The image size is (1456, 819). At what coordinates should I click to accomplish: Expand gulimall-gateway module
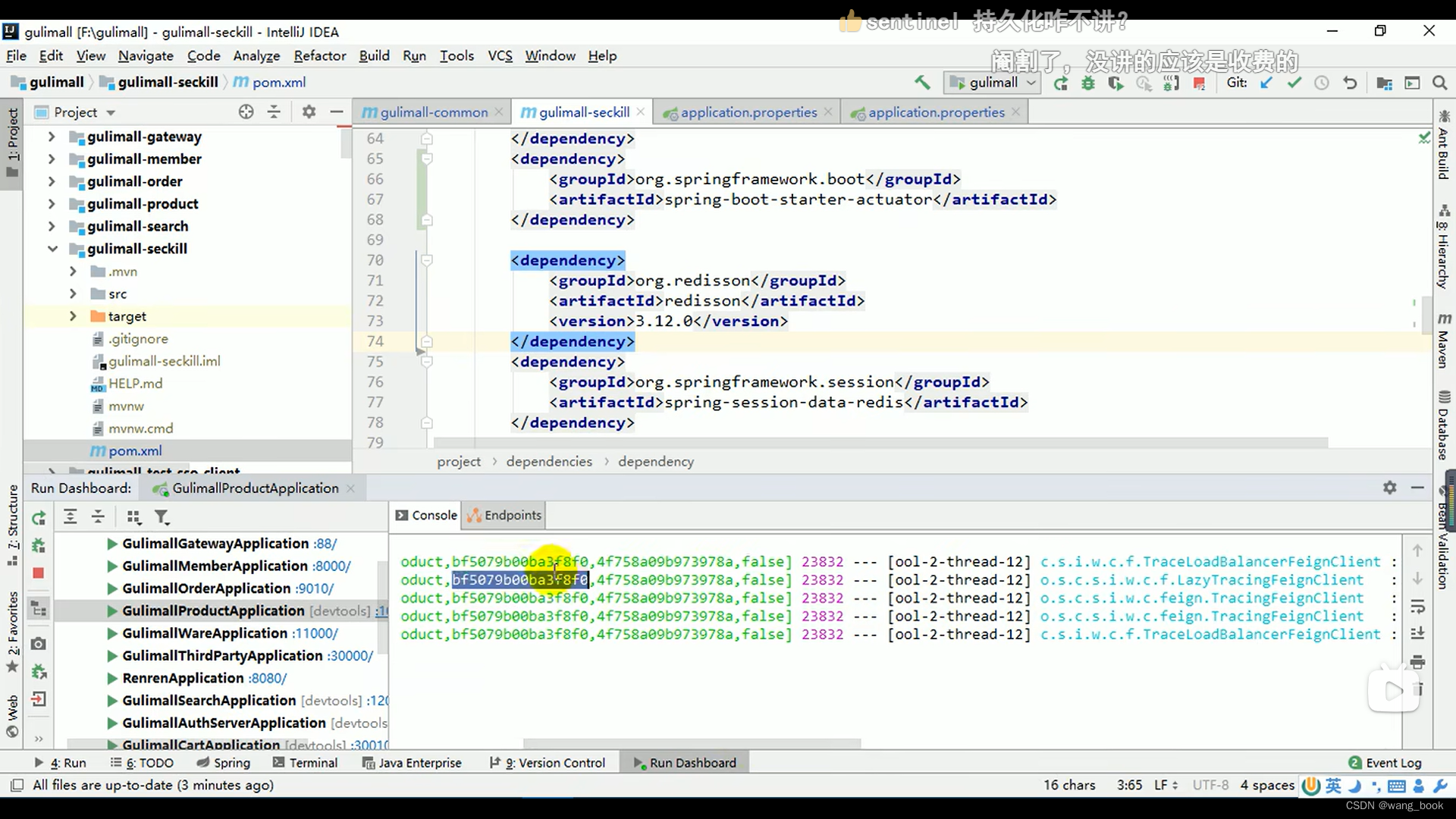click(52, 136)
